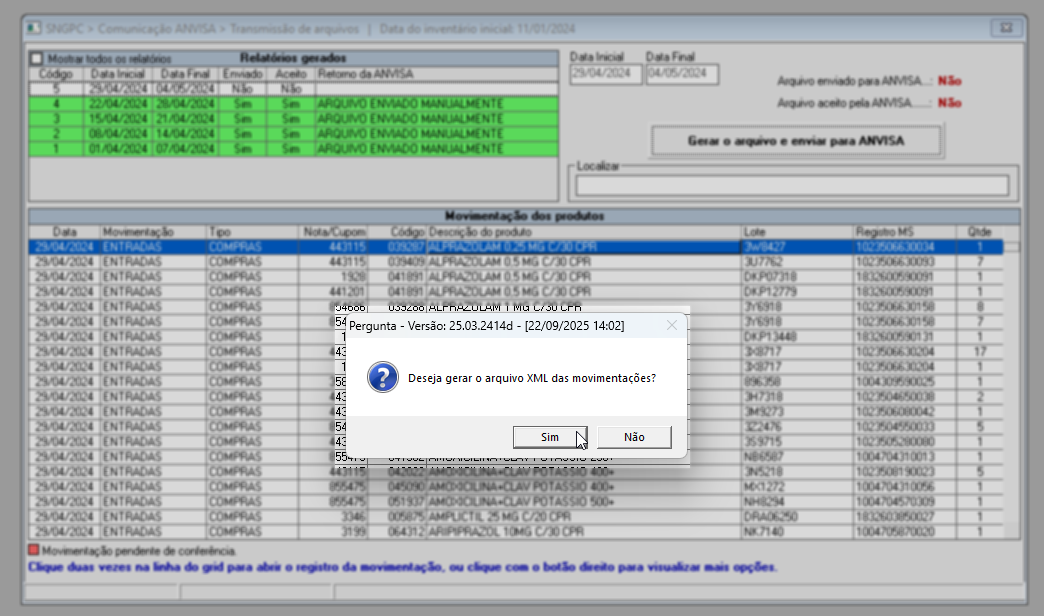The height and width of the screenshot is (616, 1044).
Task: Click the Registro MS column header
Action: [x=905, y=232]
